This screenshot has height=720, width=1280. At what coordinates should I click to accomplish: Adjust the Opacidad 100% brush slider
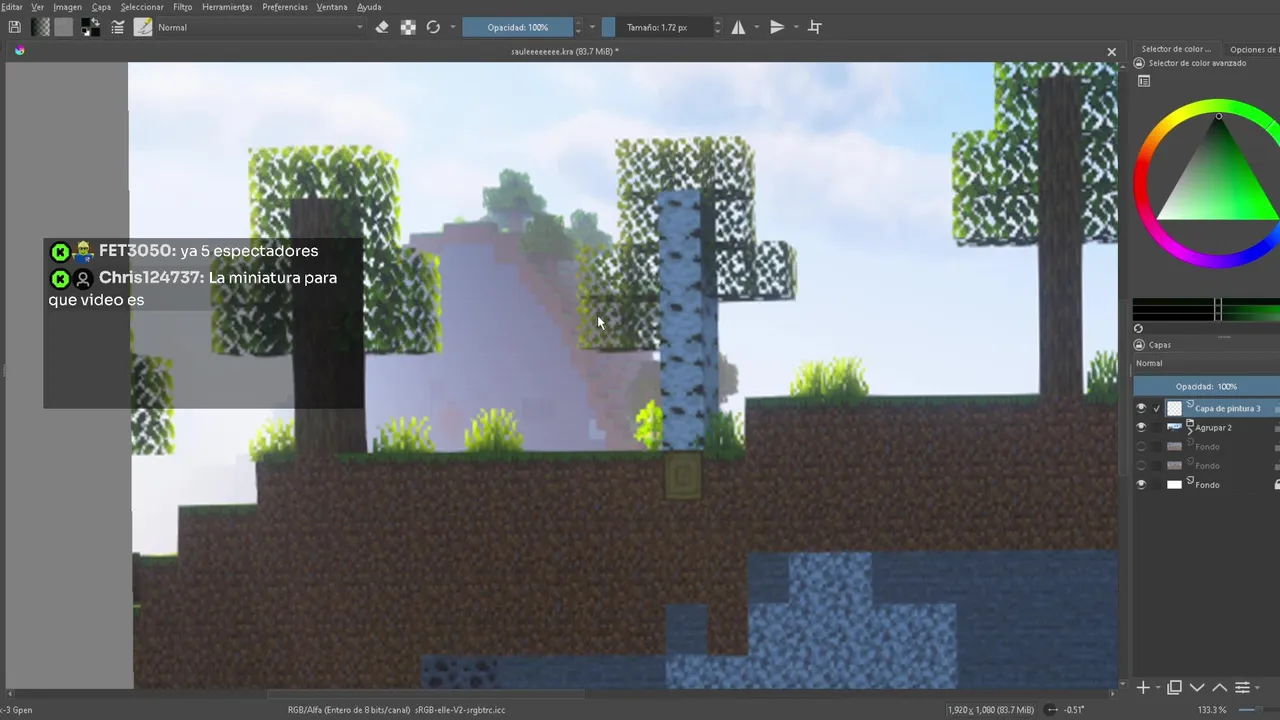(x=517, y=27)
